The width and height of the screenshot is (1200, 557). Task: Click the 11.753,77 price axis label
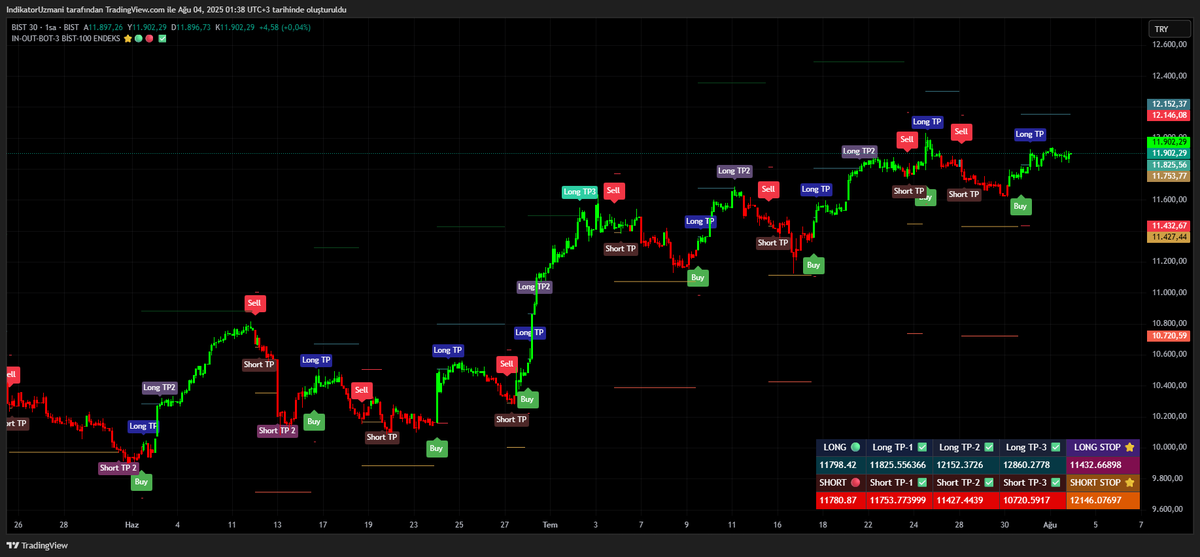[1168, 176]
